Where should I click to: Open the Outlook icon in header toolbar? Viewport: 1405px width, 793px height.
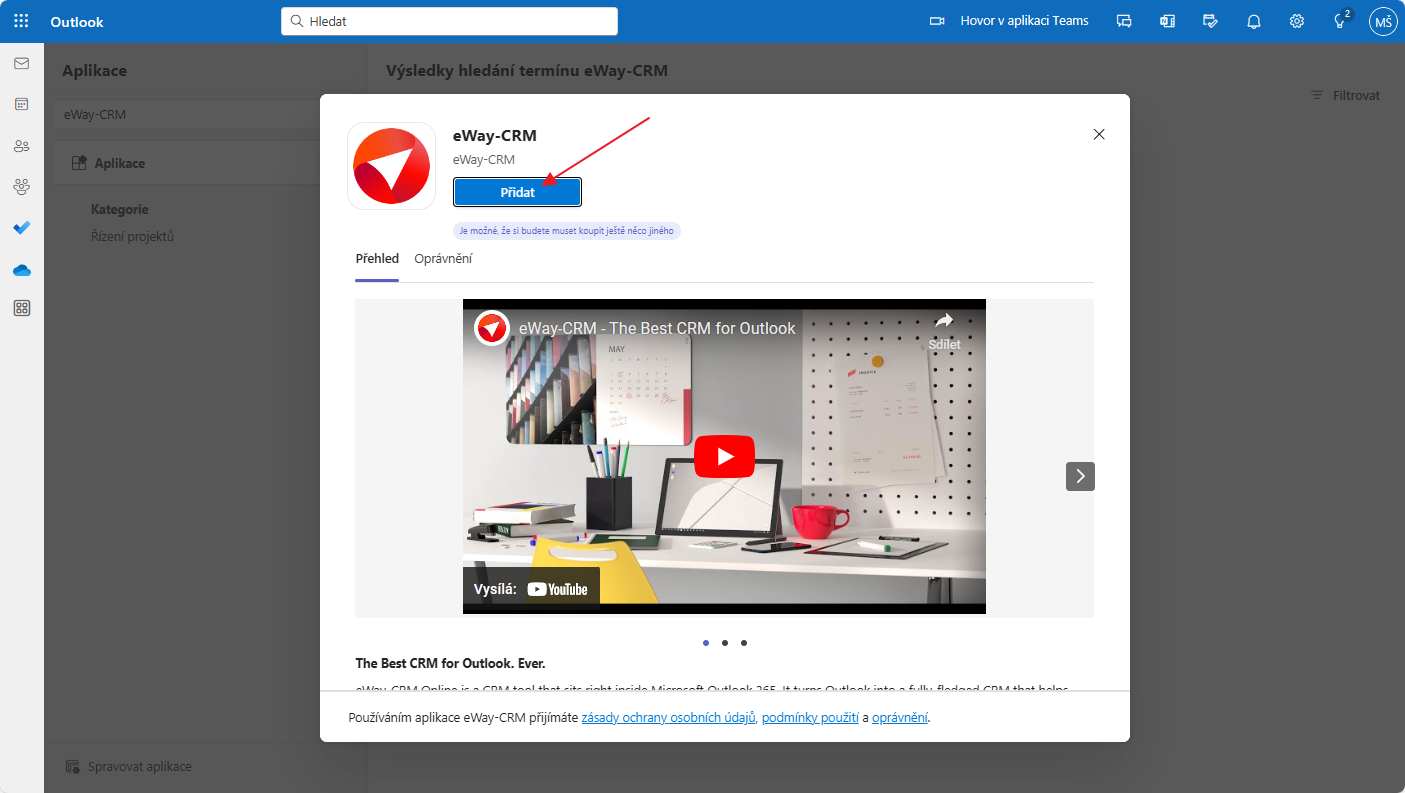pyautogui.click(x=1167, y=21)
